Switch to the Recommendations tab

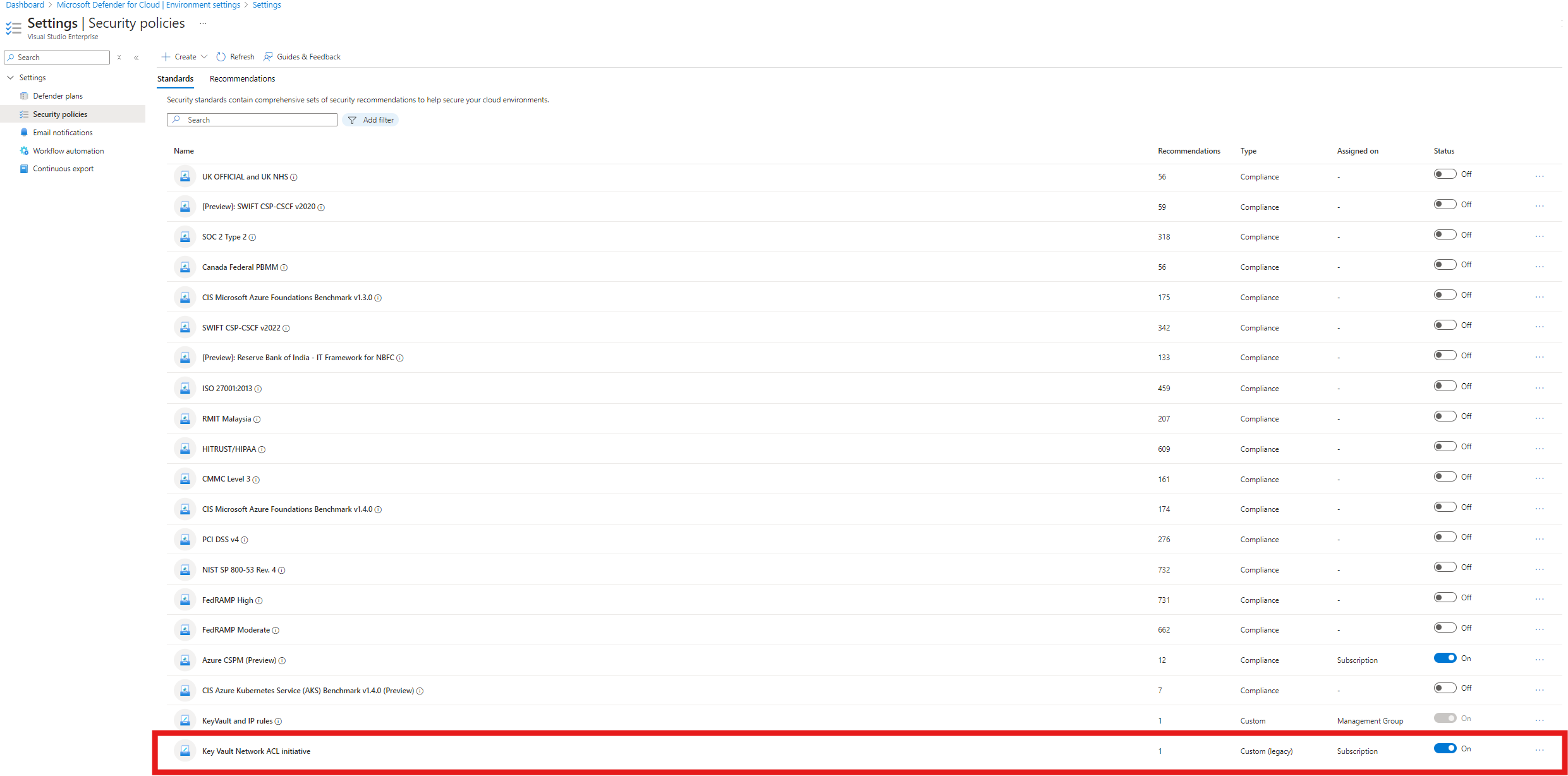242,78
